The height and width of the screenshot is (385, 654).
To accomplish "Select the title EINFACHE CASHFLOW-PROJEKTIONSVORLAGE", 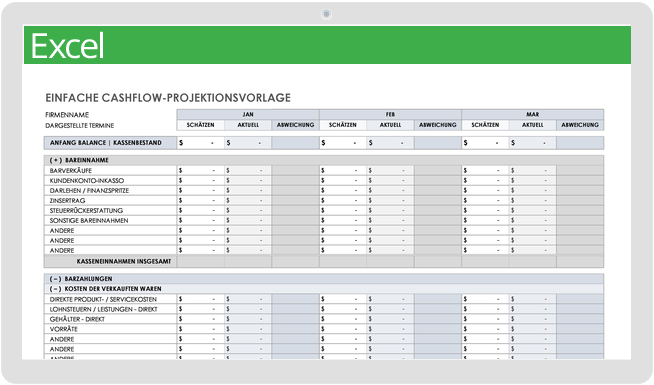I will [x=168, y=98].
